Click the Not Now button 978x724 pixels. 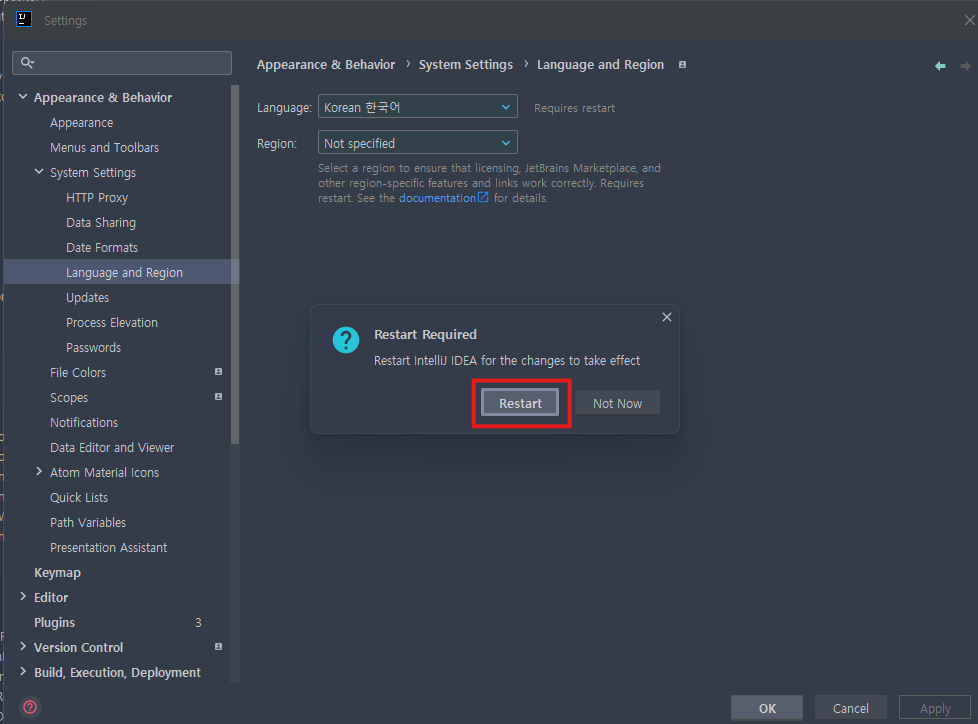(617, 403)
